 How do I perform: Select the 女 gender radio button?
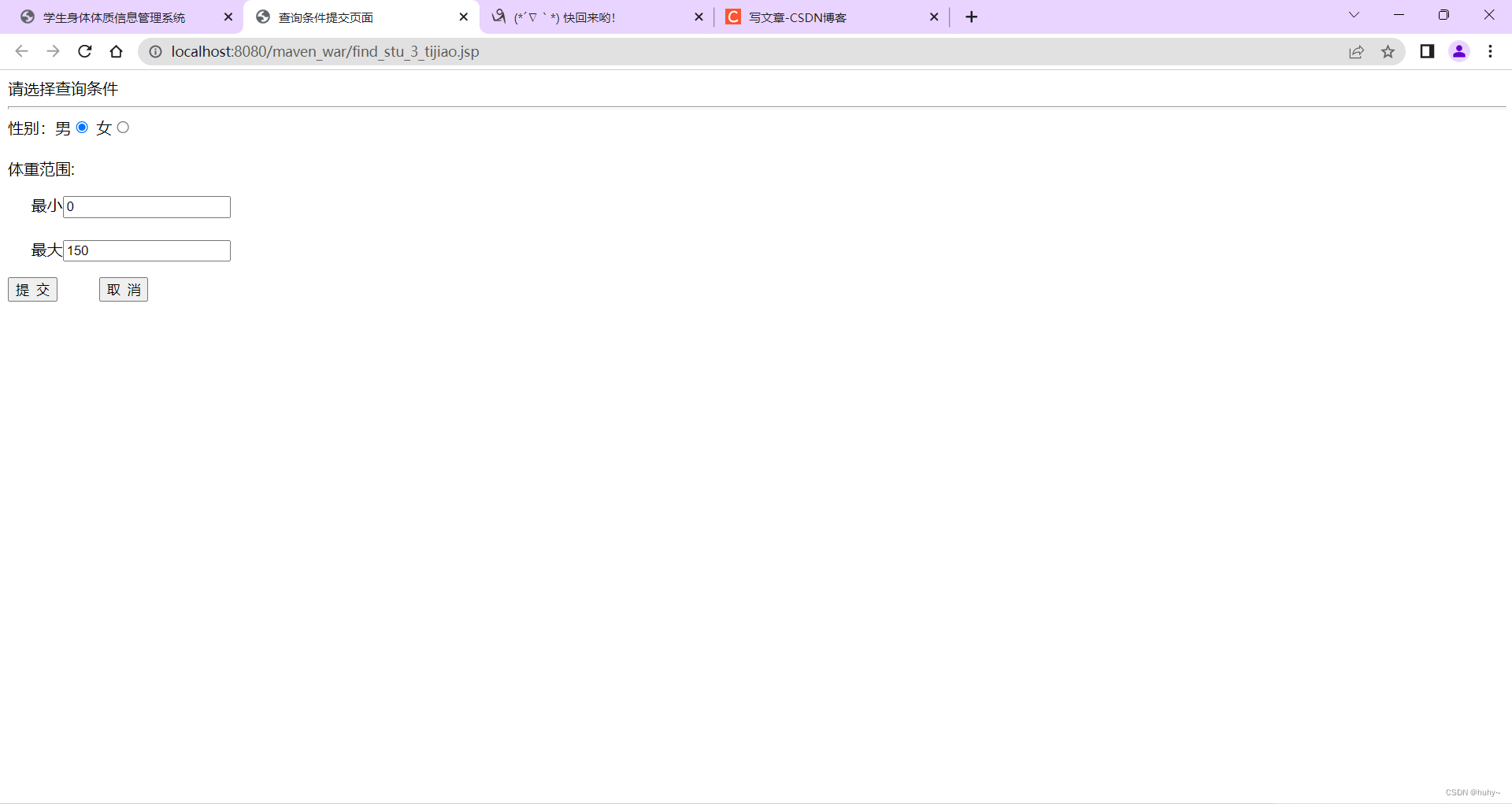click(123, 128)
